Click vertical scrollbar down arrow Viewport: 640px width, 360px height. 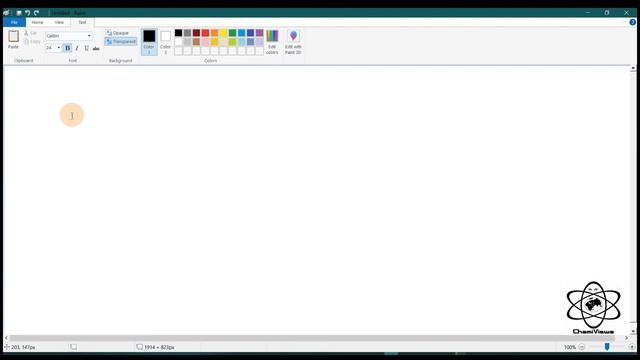point(633,331)
